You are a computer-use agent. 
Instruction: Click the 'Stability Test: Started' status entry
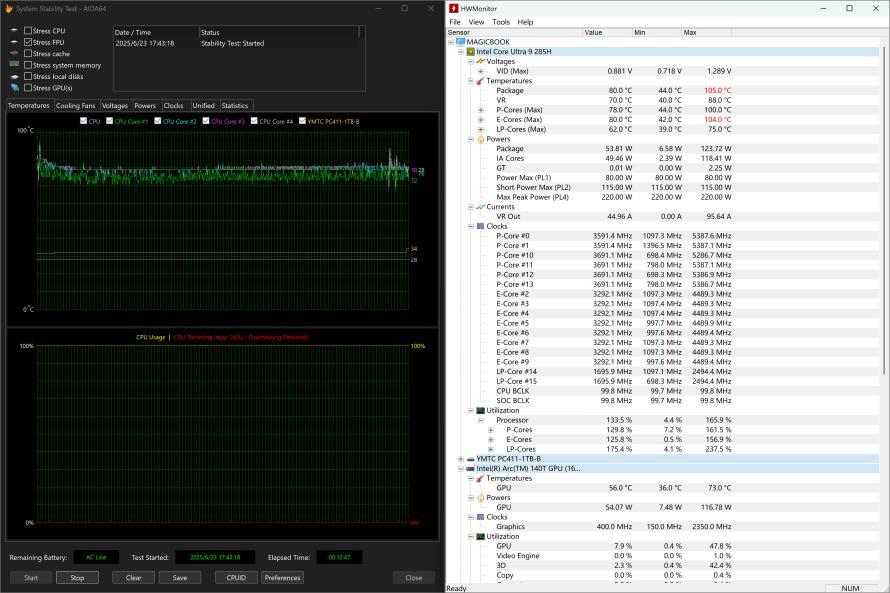[x=233, y=43]
